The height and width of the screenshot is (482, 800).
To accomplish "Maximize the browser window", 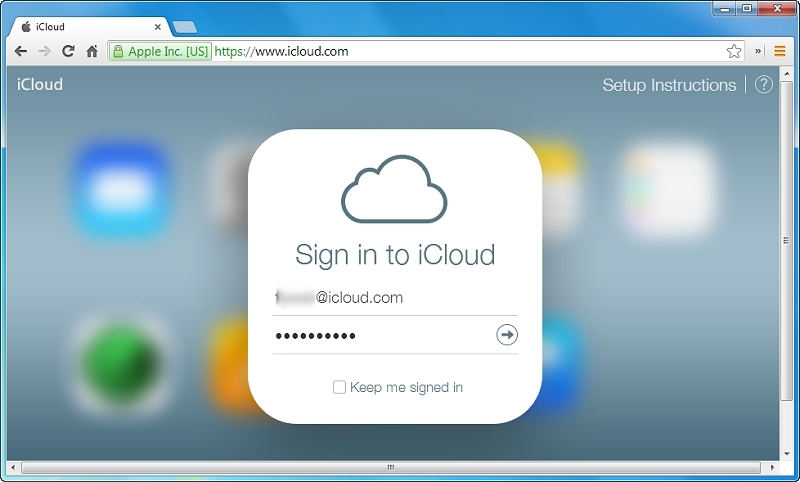I will pyautogui.click(x=747, y=9).
